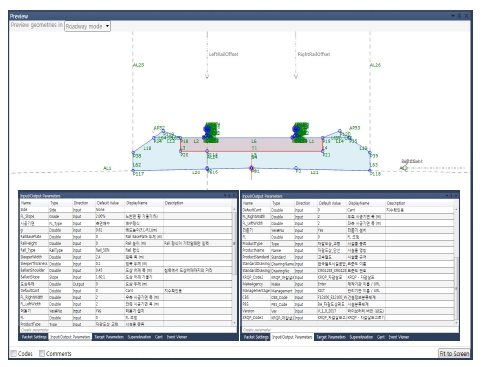Select the SleeperWidth parameter row
This screenshot has height=367, width=482.
click(126, 257)
